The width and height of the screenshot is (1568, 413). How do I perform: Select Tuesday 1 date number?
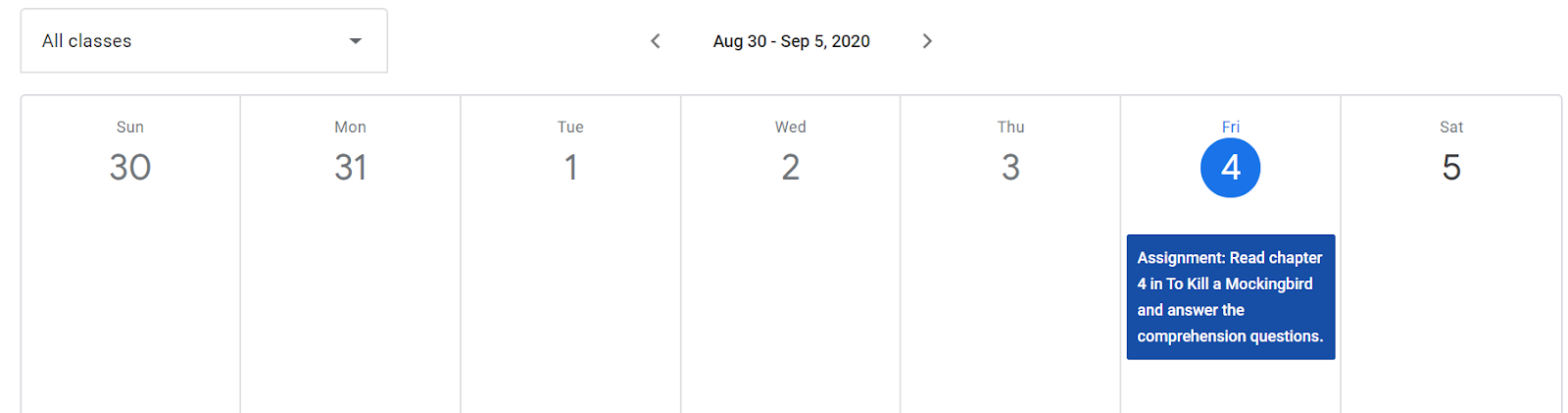point(570,168)
